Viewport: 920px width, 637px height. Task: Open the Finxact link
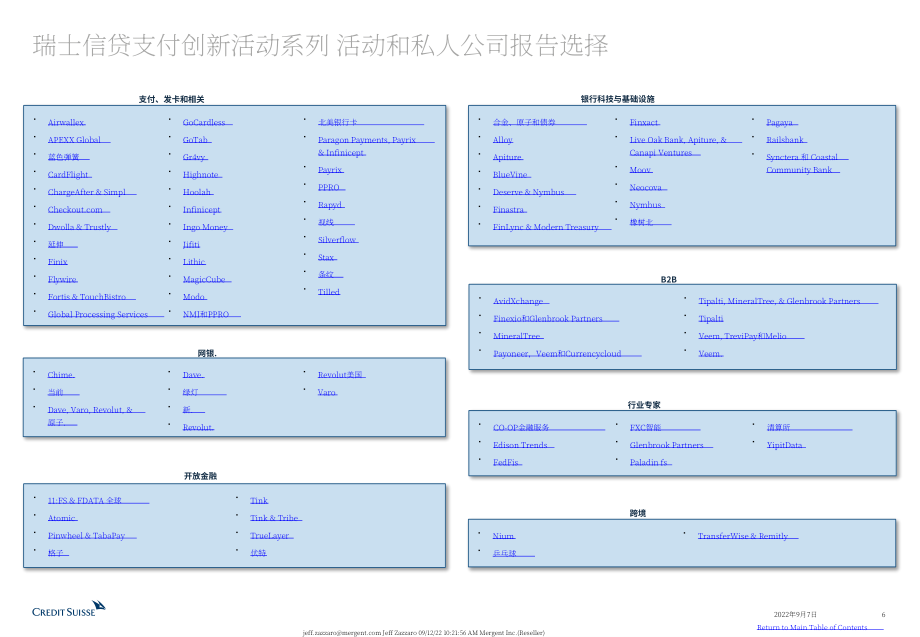[x=645, y=122]
